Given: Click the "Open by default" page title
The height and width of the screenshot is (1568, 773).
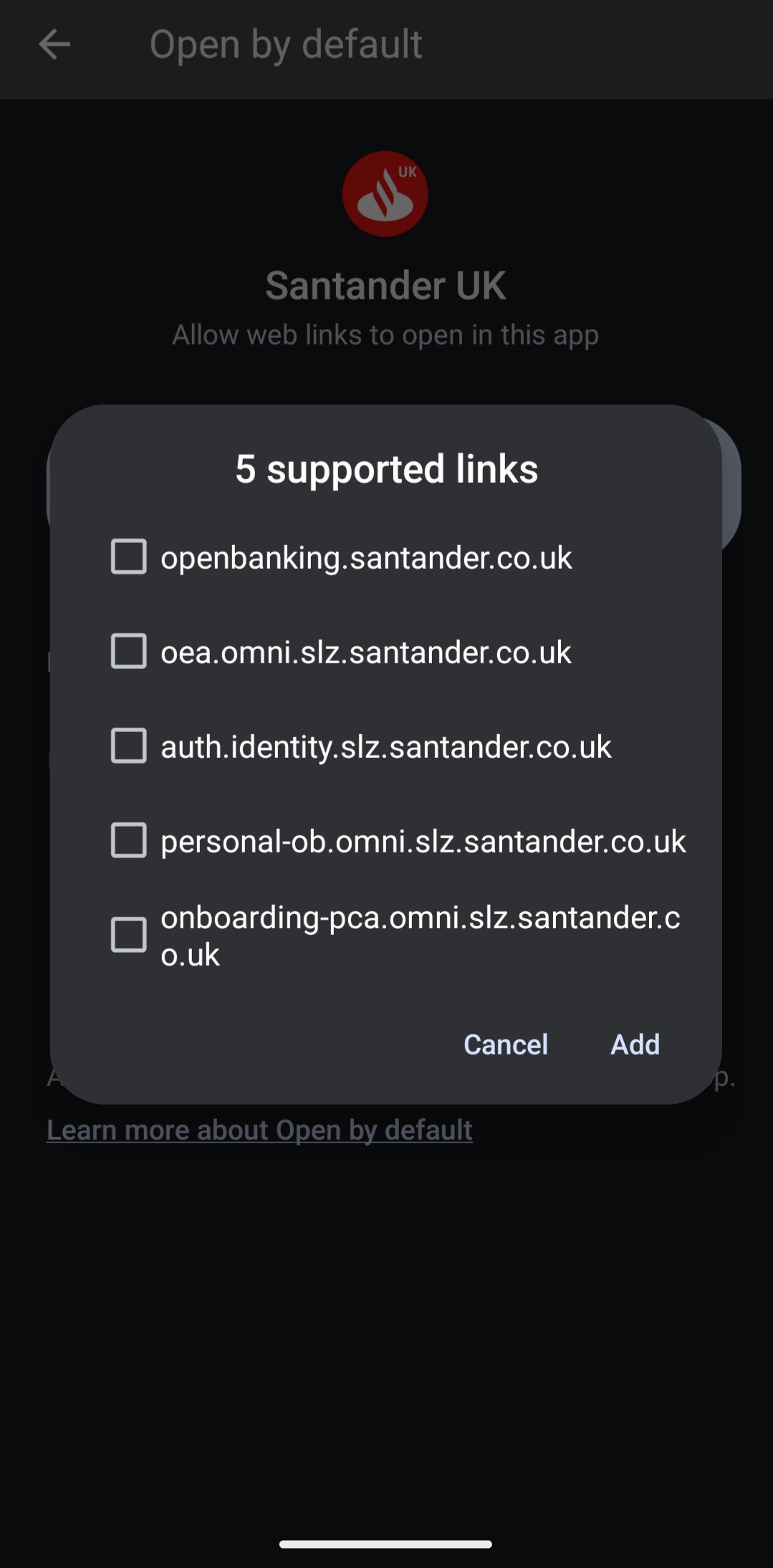Looking at the screenshot, I should (x=285, y=44).
